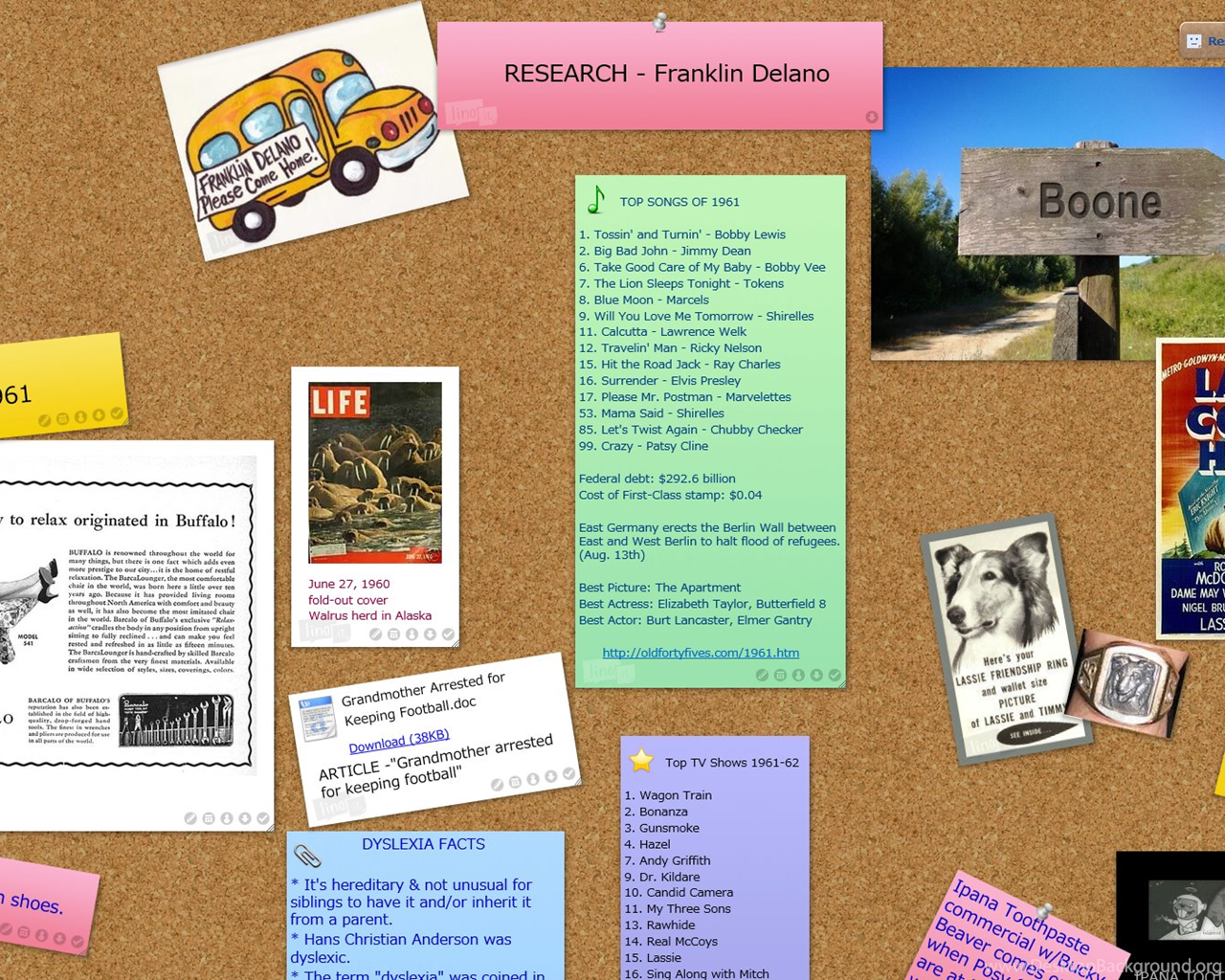Click 'Hans Christian Anderson was dyslexic' text
The height and width of the screenshot is (980, 1225).
point(401,948)
